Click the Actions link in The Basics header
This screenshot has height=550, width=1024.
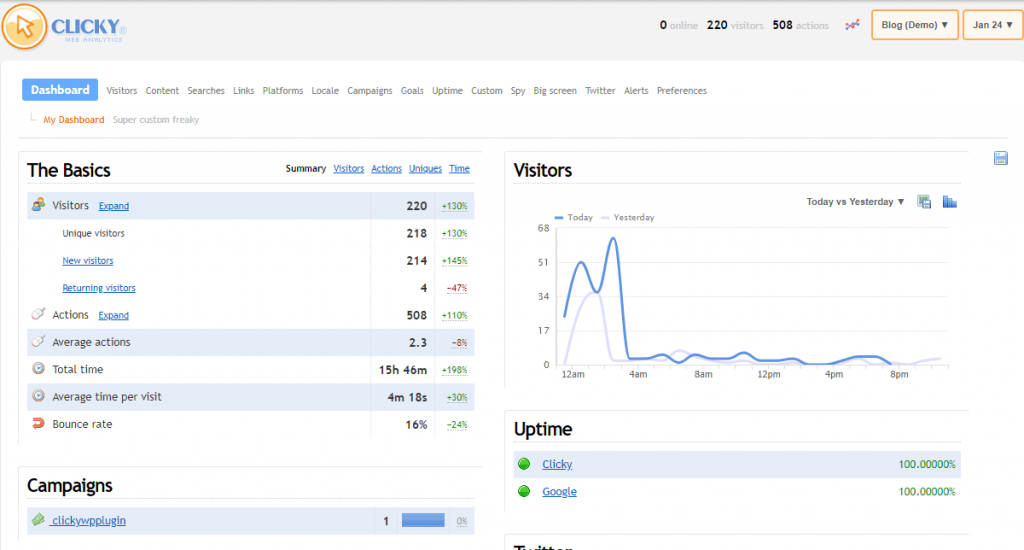point(387,169)
